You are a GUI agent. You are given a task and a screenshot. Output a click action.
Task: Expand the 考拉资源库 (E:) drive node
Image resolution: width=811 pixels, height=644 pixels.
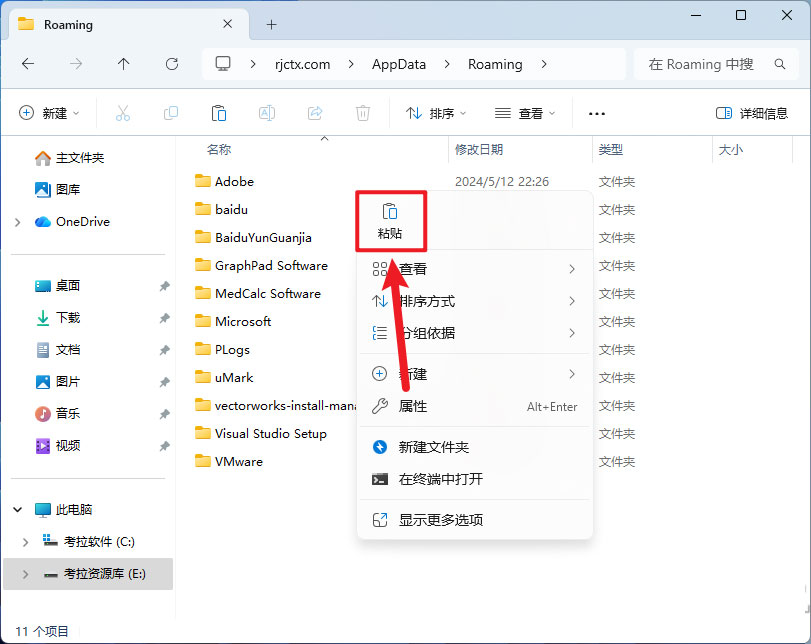25,574
